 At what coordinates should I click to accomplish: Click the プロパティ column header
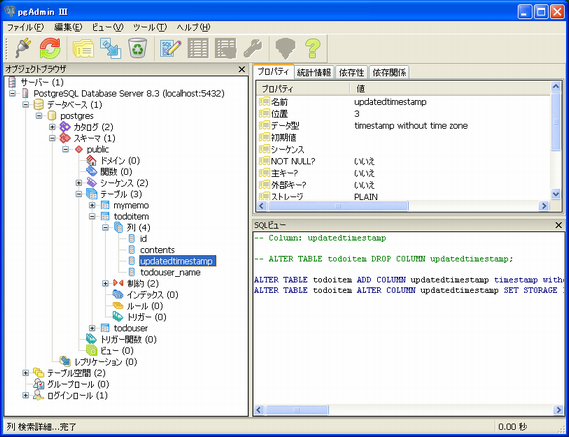coord(303,89)
